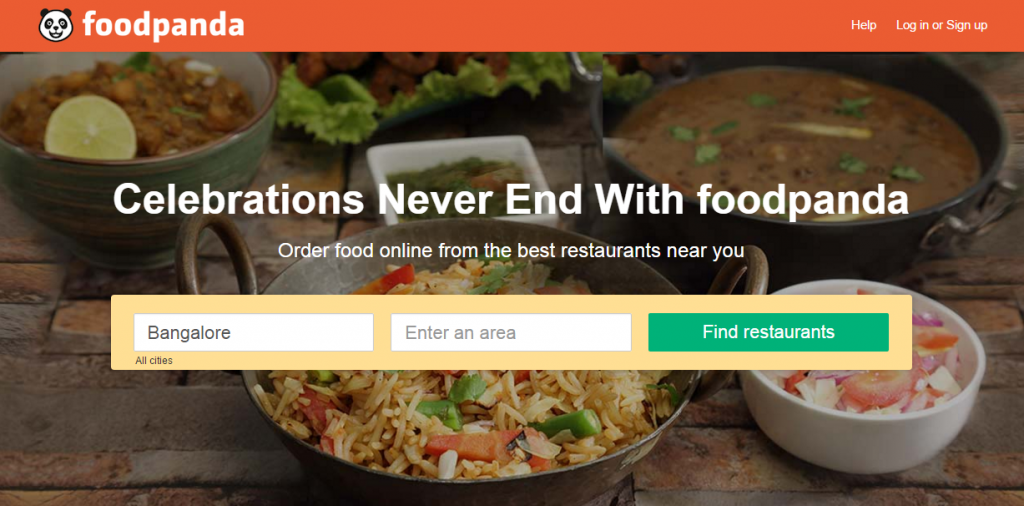Click the Celebrations Never End headline
Image resolution: width=1024 pixels, height=506 pixels.
coord(511,200)
